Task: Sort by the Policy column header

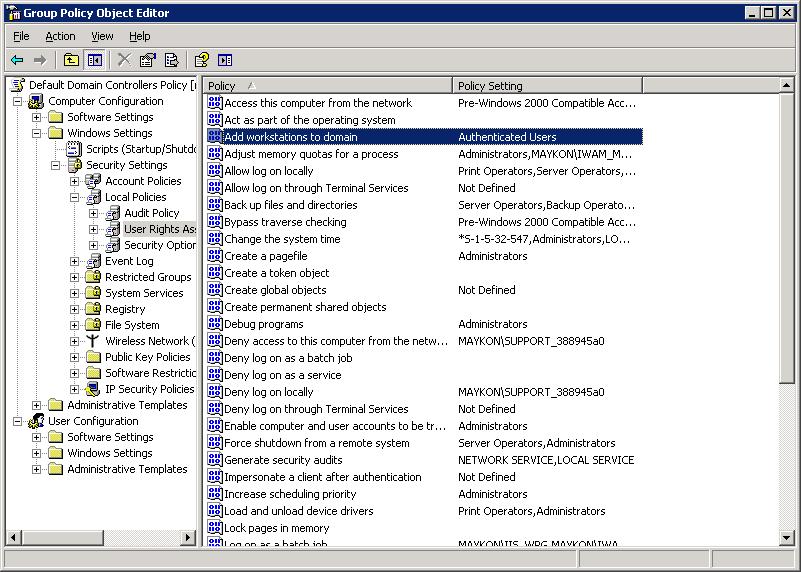Action: click(328, 86)
